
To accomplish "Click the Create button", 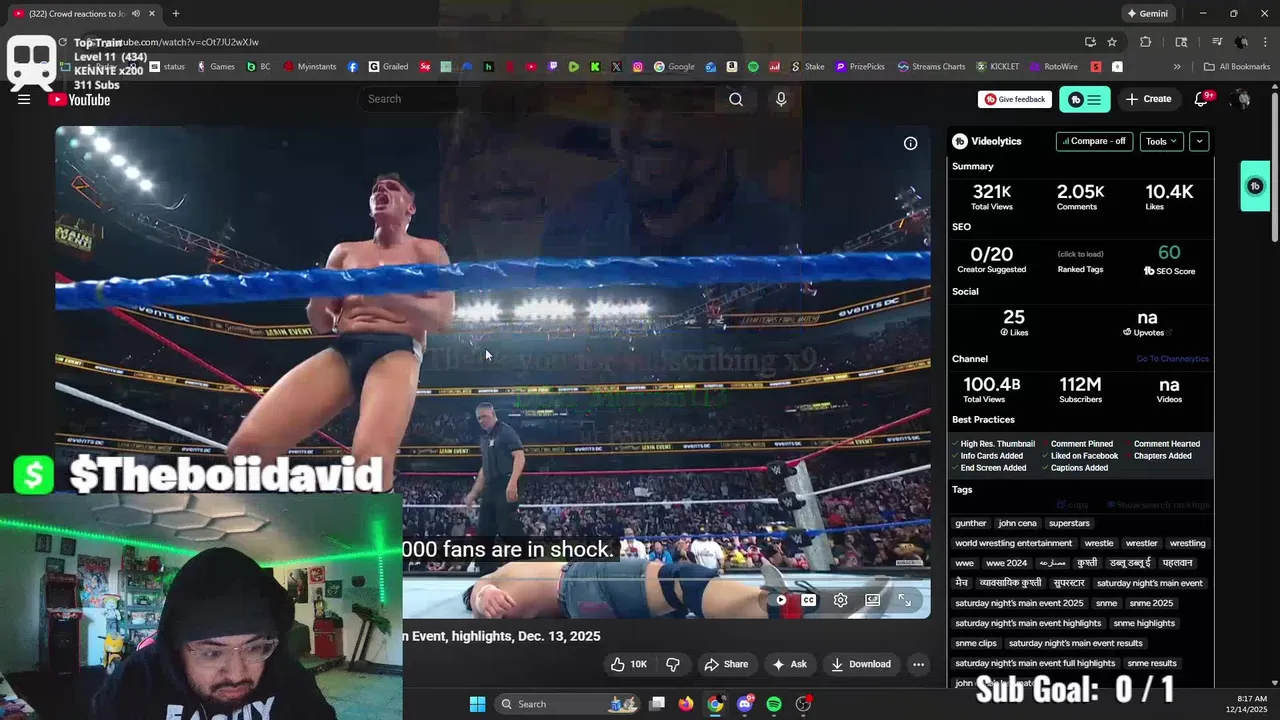I will point(1148,99).
